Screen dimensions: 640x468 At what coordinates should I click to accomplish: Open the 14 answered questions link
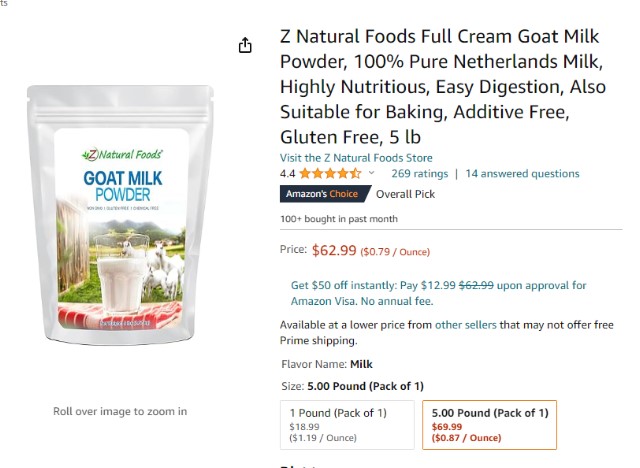(x=522, y=173)
